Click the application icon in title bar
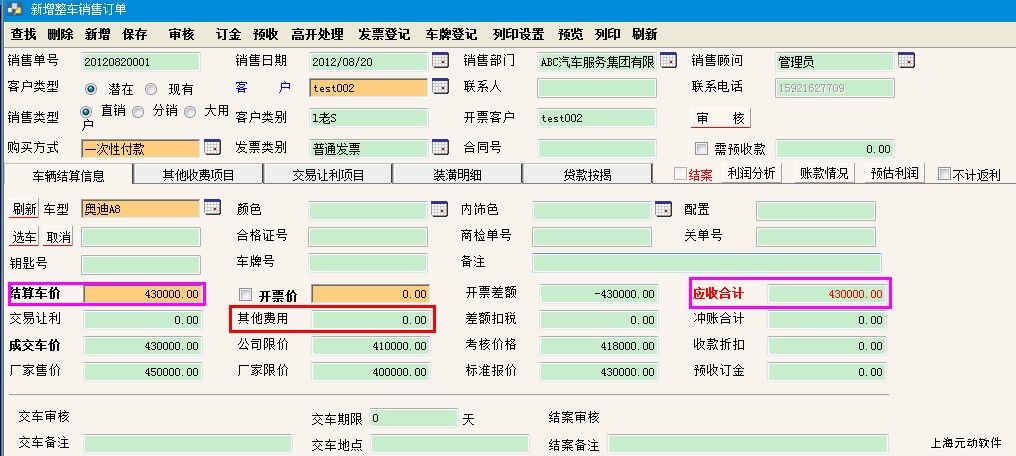Viewport: 1016px width, 456px height. (14, 10)
